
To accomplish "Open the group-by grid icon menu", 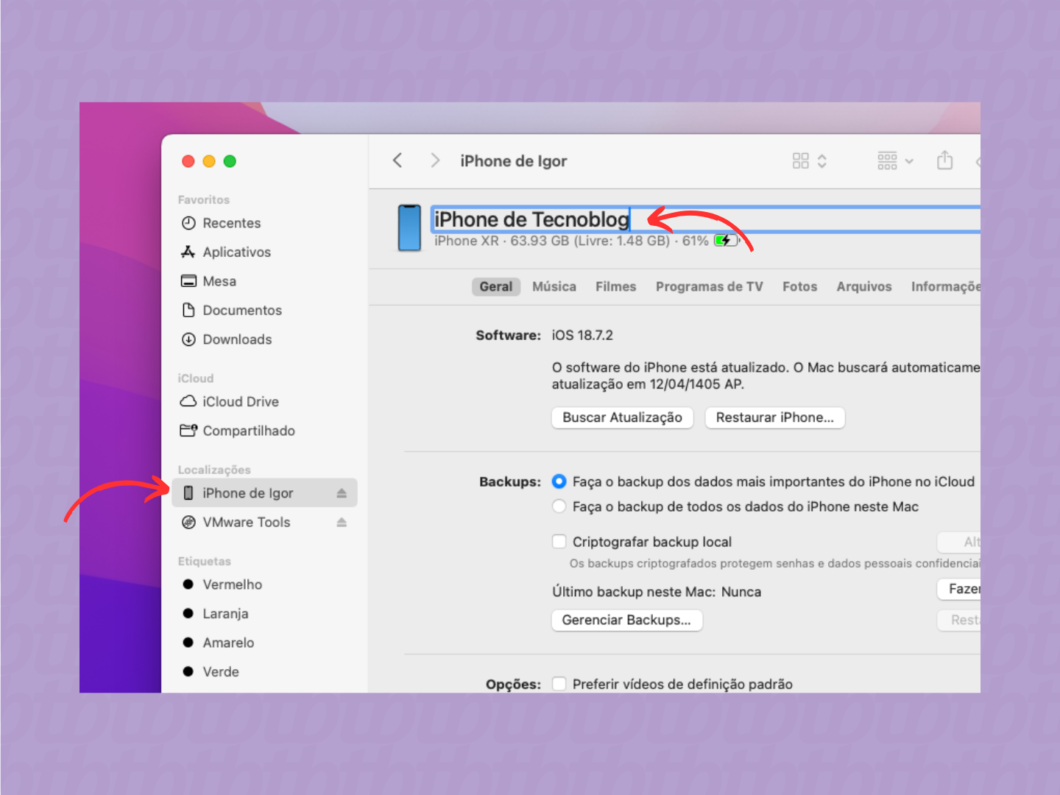I will [x=894, y=160].
